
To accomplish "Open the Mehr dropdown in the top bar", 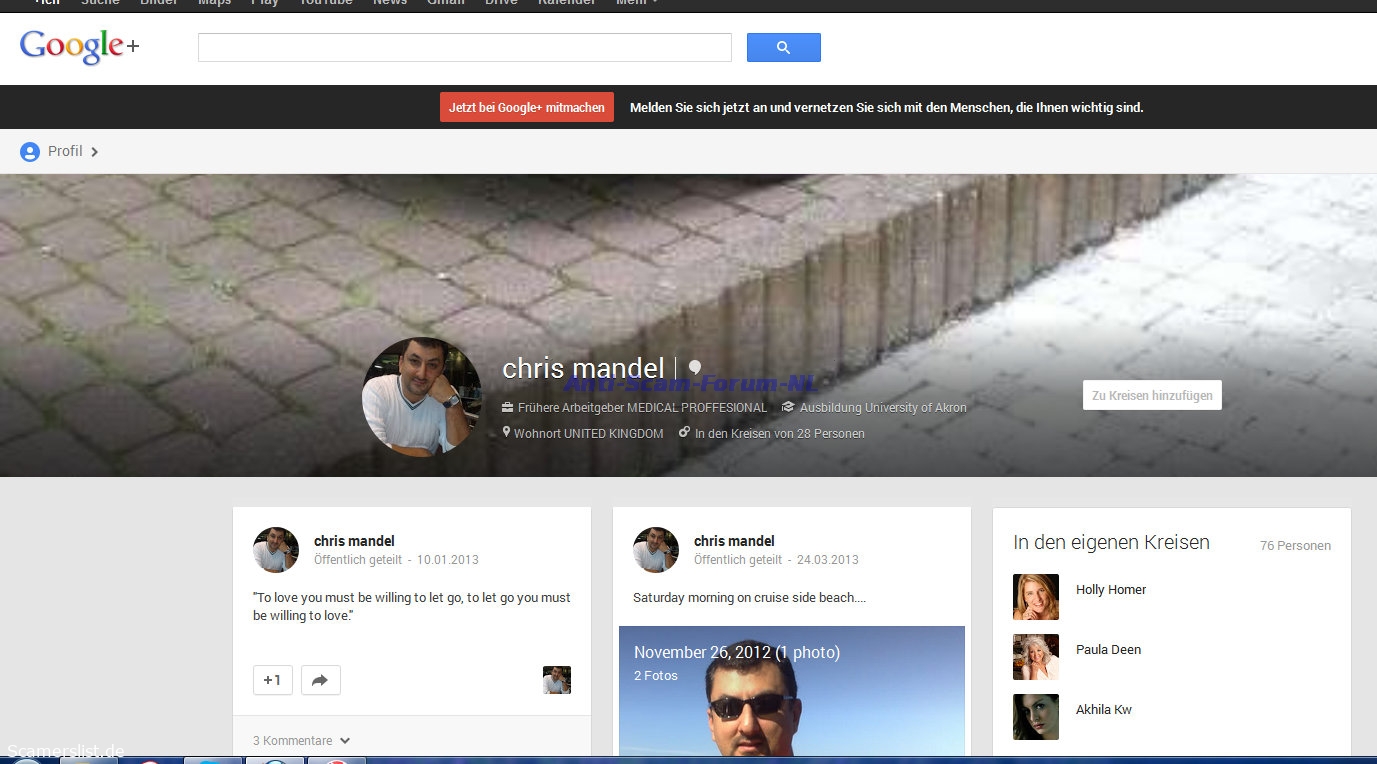I will [636, 3].
